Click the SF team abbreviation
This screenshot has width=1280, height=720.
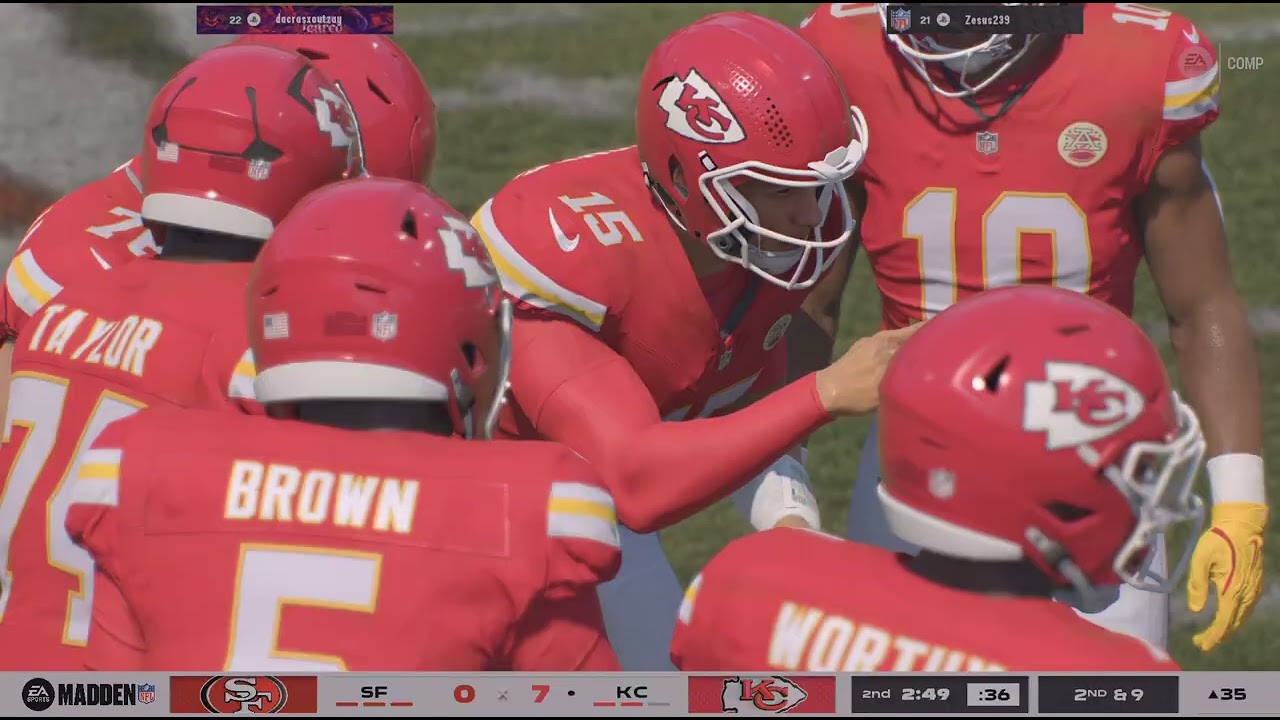374,692
